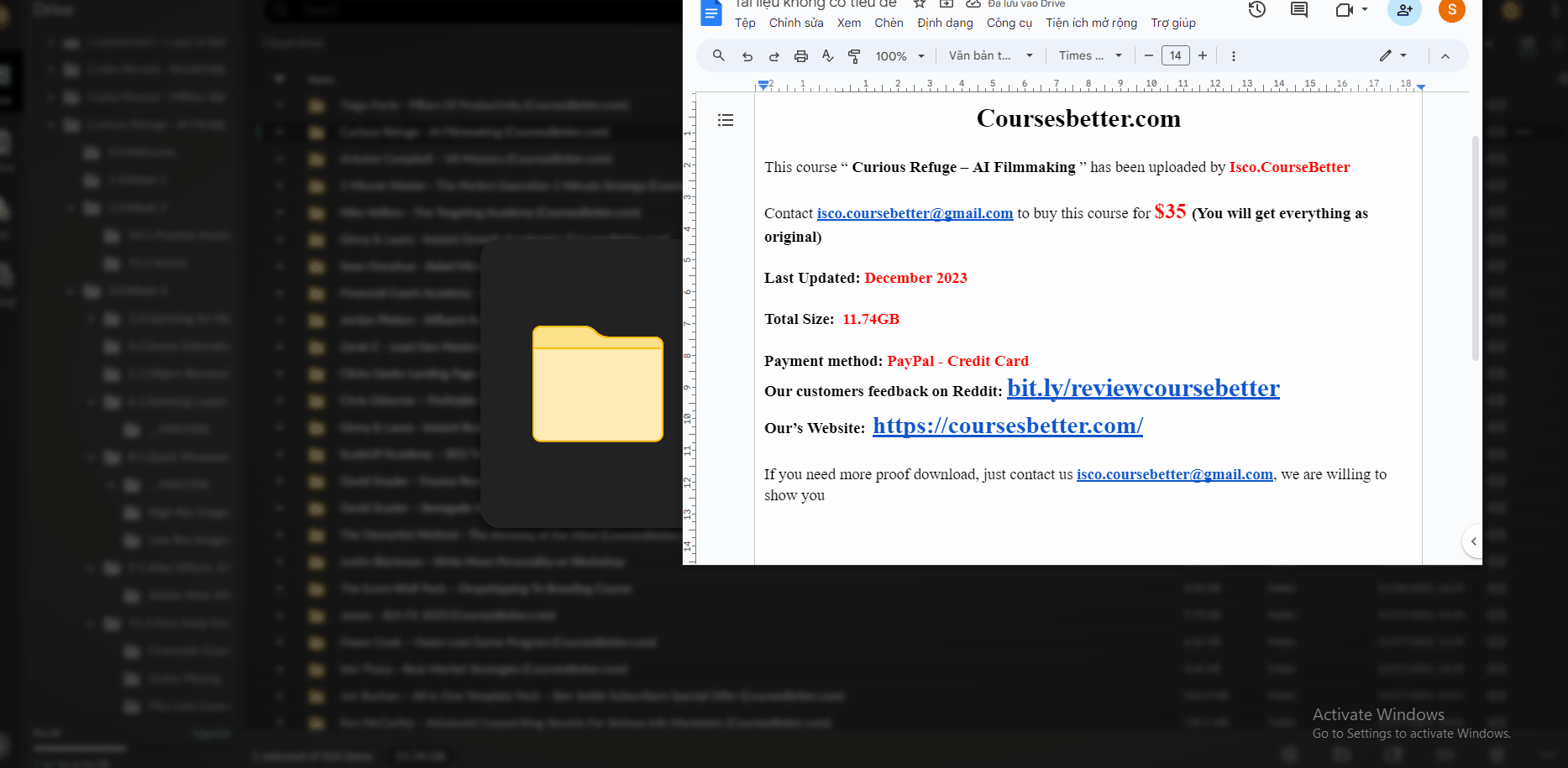Decrease font size with minus button
1568x768 pixels.
tap(1148, 55)
